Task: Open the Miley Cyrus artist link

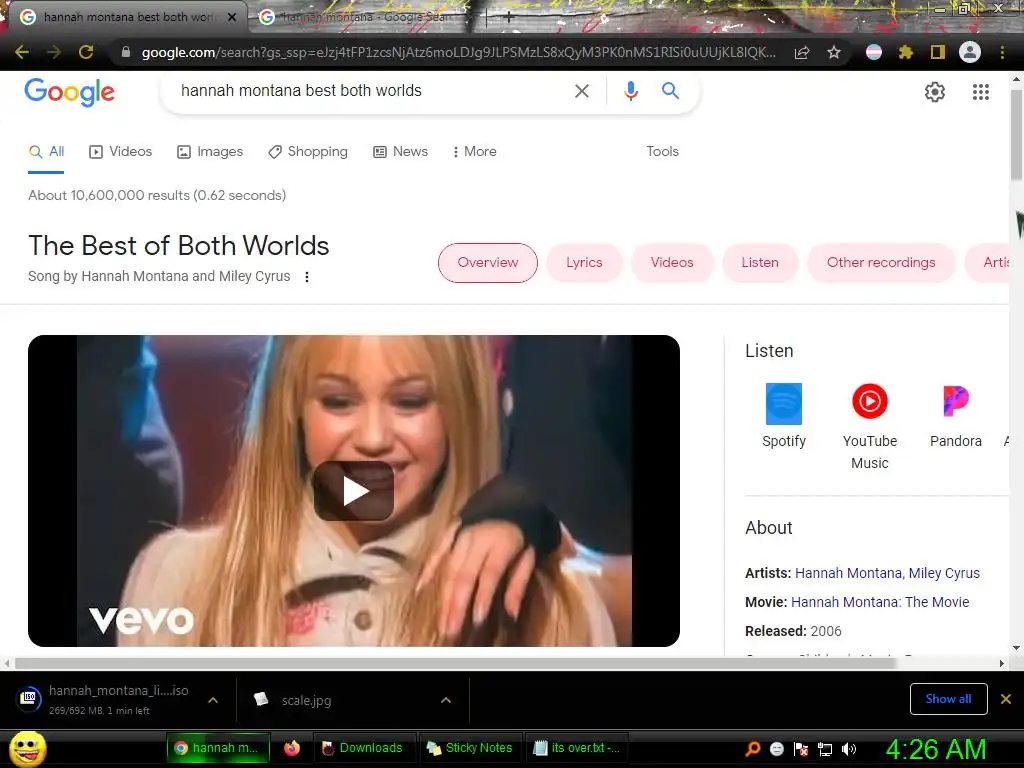Action: [944, 573]
